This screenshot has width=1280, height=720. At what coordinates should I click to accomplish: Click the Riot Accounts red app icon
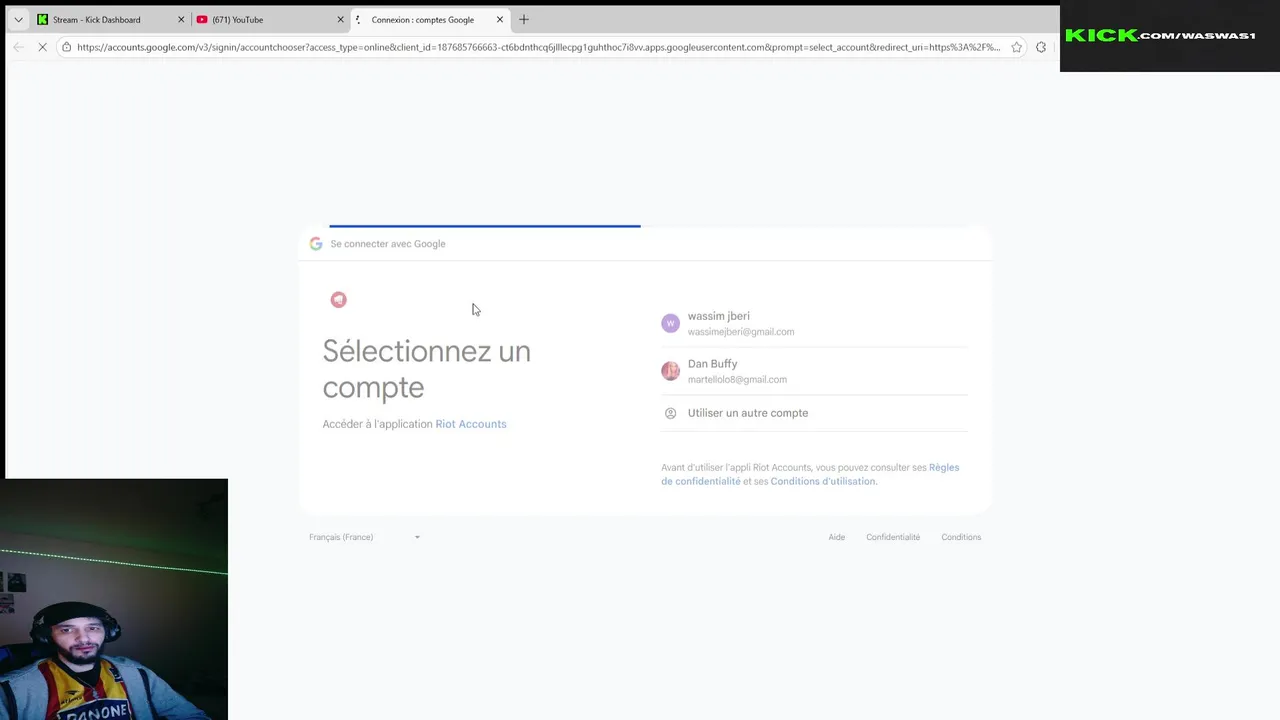pos(339,300)
